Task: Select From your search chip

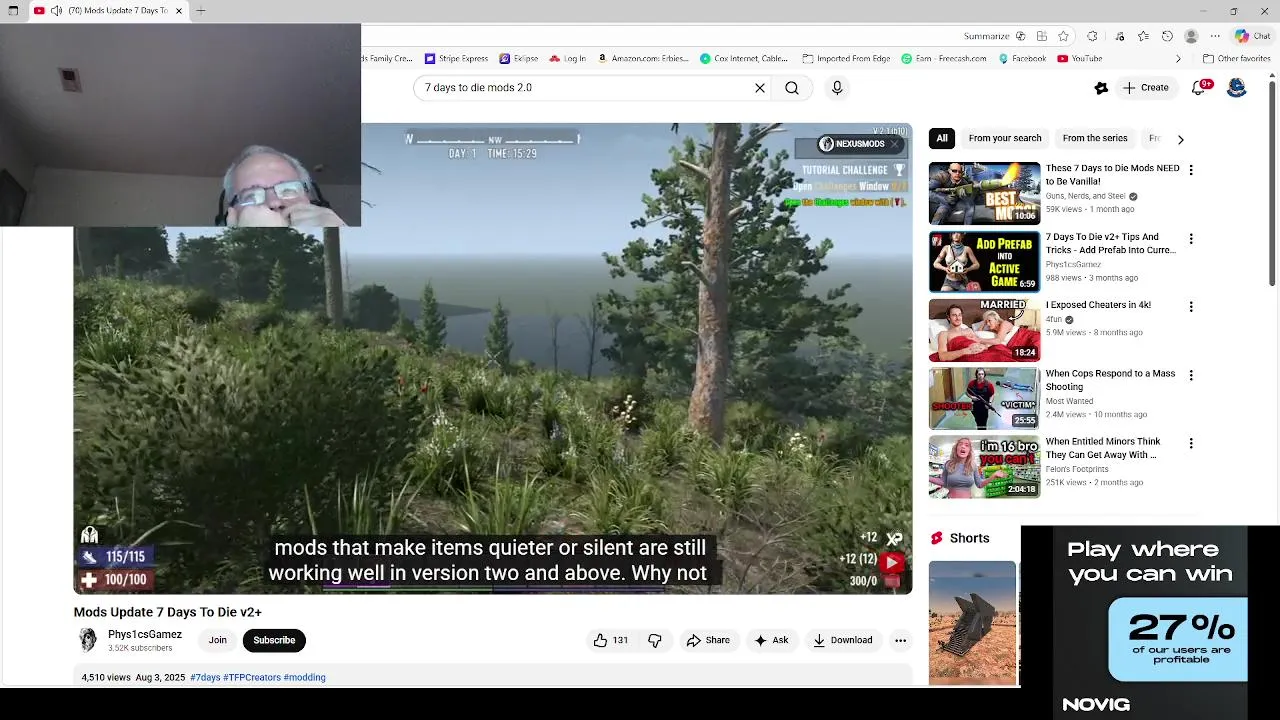Action: click(1005, 138)
